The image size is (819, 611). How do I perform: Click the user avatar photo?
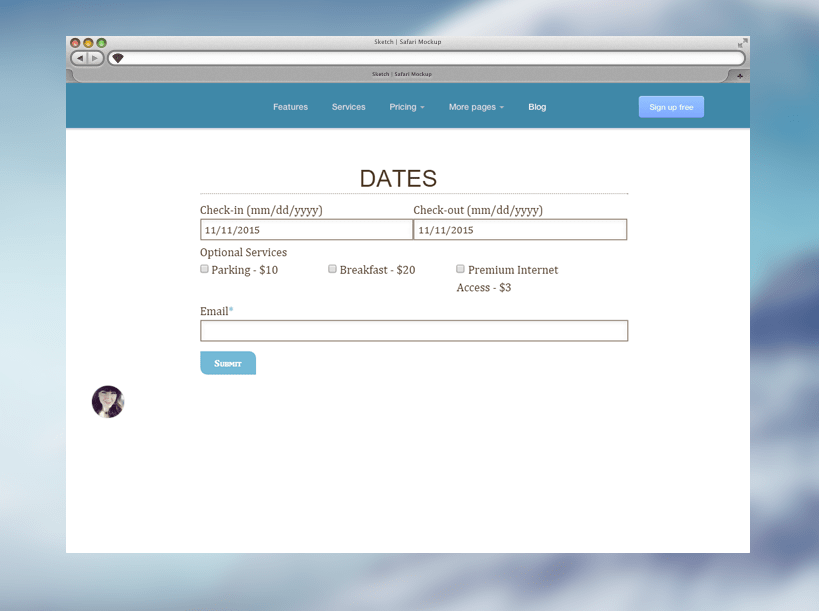click(x=108, y=402)
